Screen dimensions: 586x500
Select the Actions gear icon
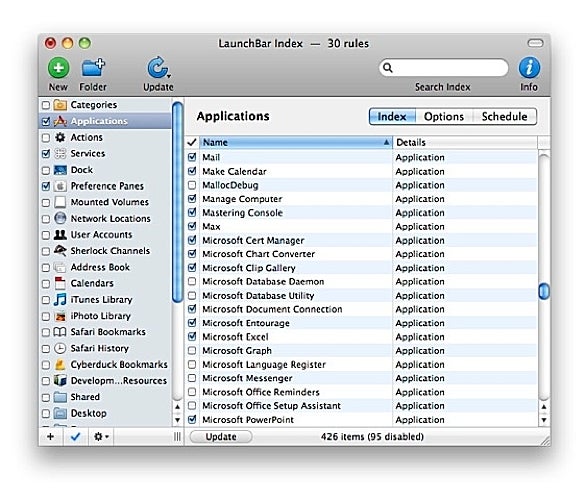click(60, 137)
